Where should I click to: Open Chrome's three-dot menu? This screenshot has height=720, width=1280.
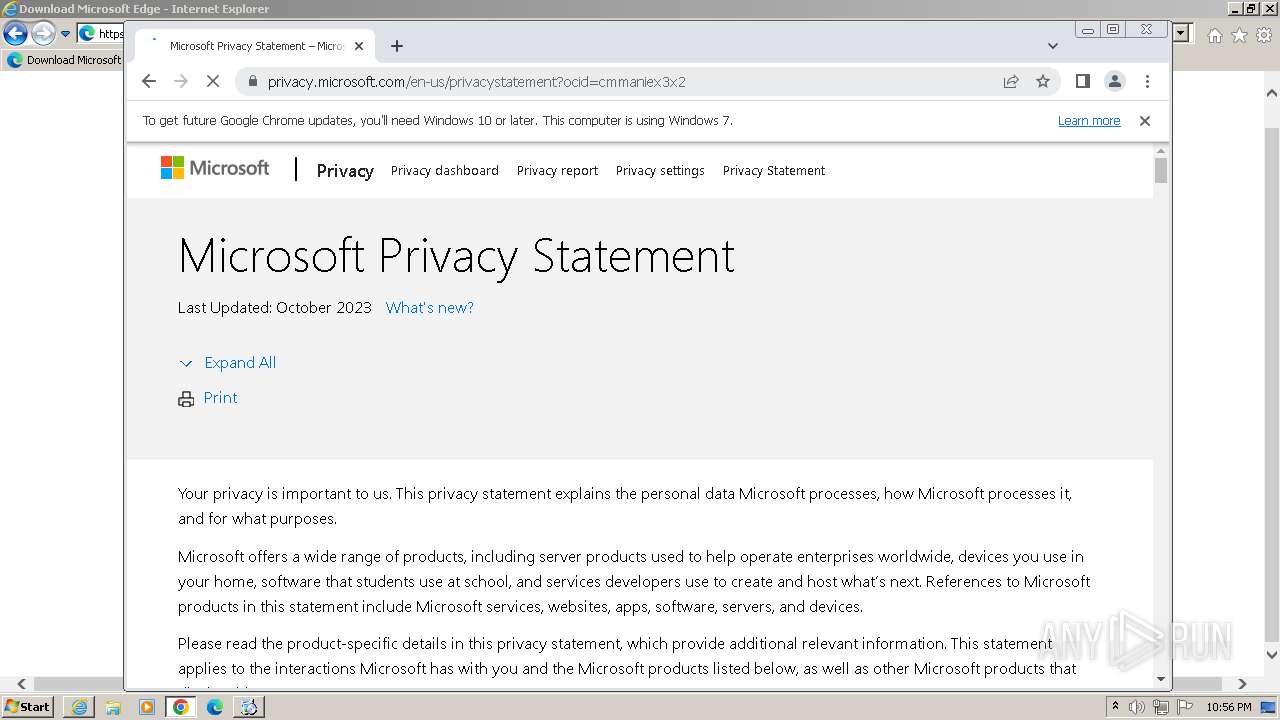pyautogui.click(x=1147, y=81)
